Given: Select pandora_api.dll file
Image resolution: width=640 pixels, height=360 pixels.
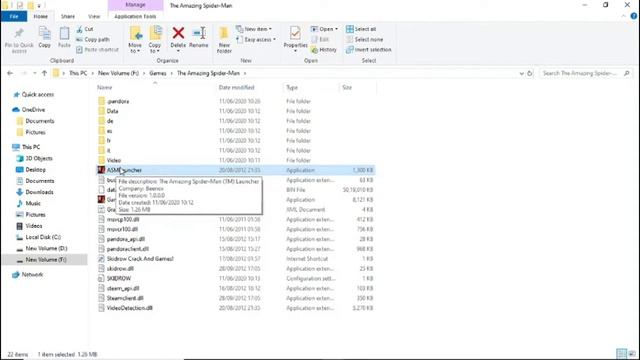Looking at the screenshot, I should 126,239.
